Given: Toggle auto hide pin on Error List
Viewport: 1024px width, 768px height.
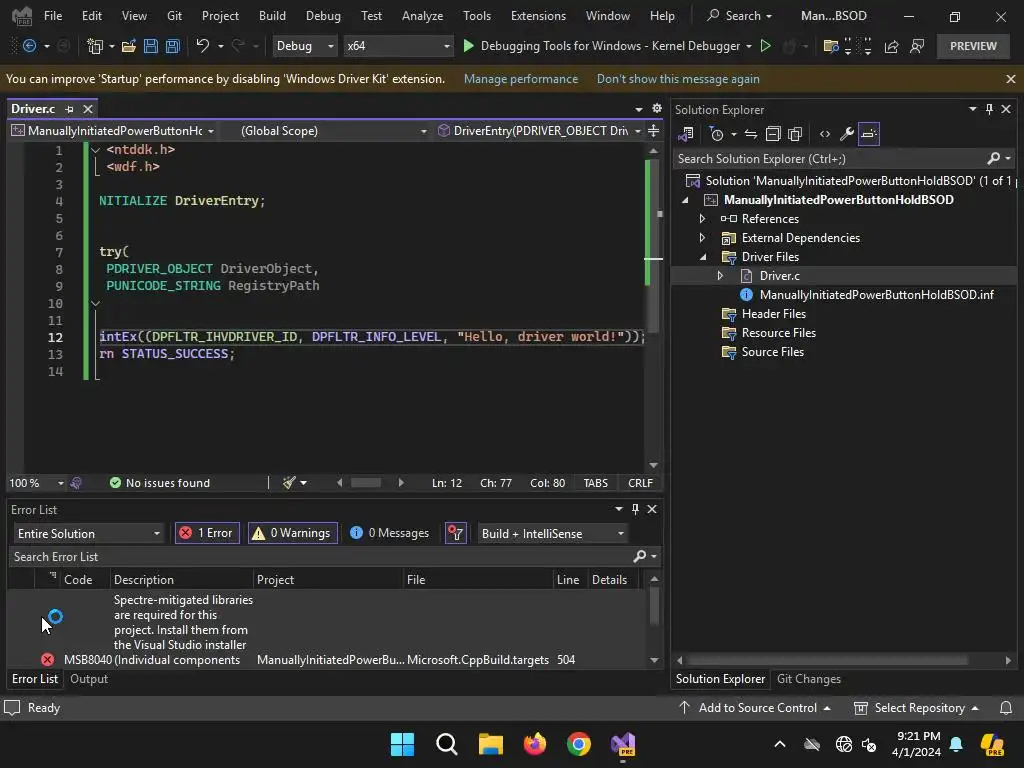Looking at the screenshot, I should tap(635, 509).
